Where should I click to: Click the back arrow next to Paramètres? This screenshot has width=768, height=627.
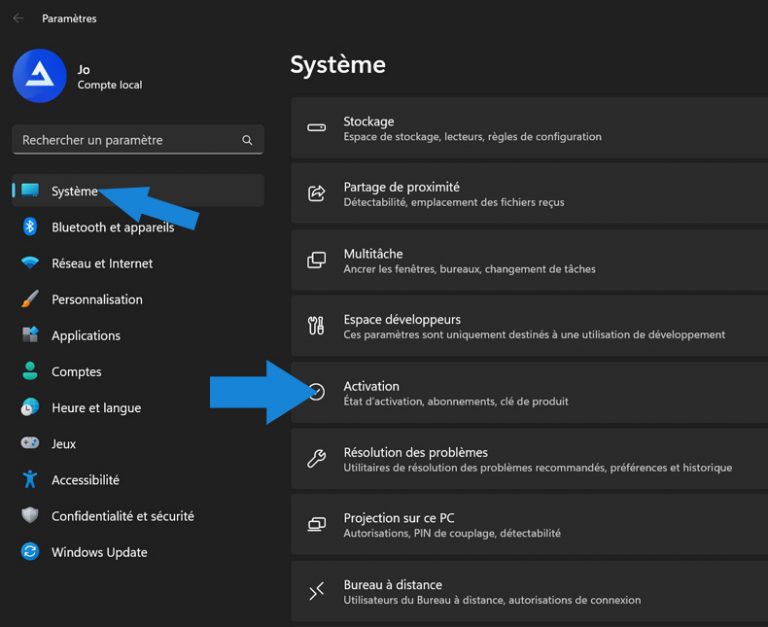coord(18,18)
